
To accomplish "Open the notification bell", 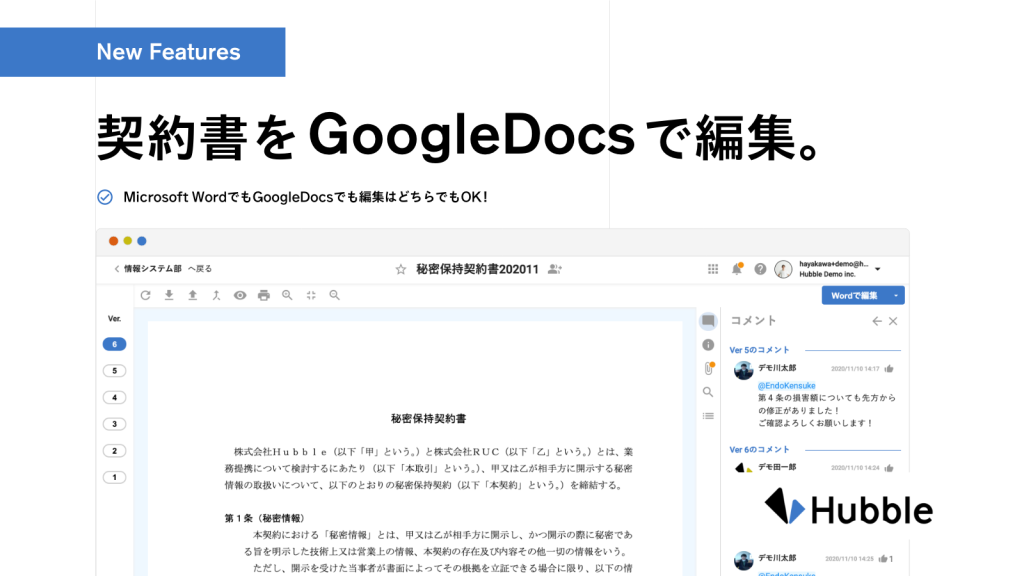I will 737,268.
